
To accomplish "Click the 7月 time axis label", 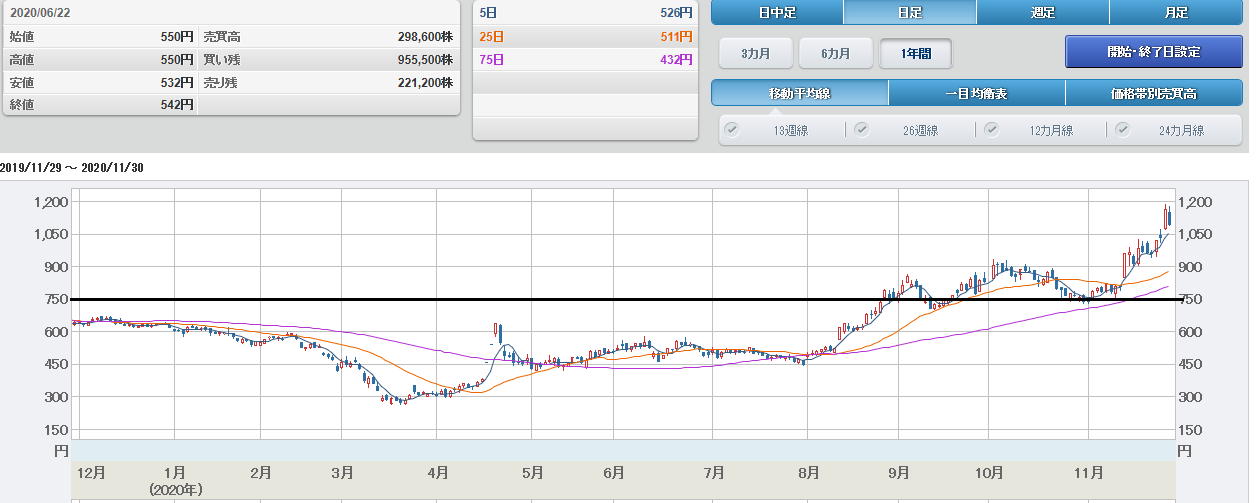I will coord(713,472).
